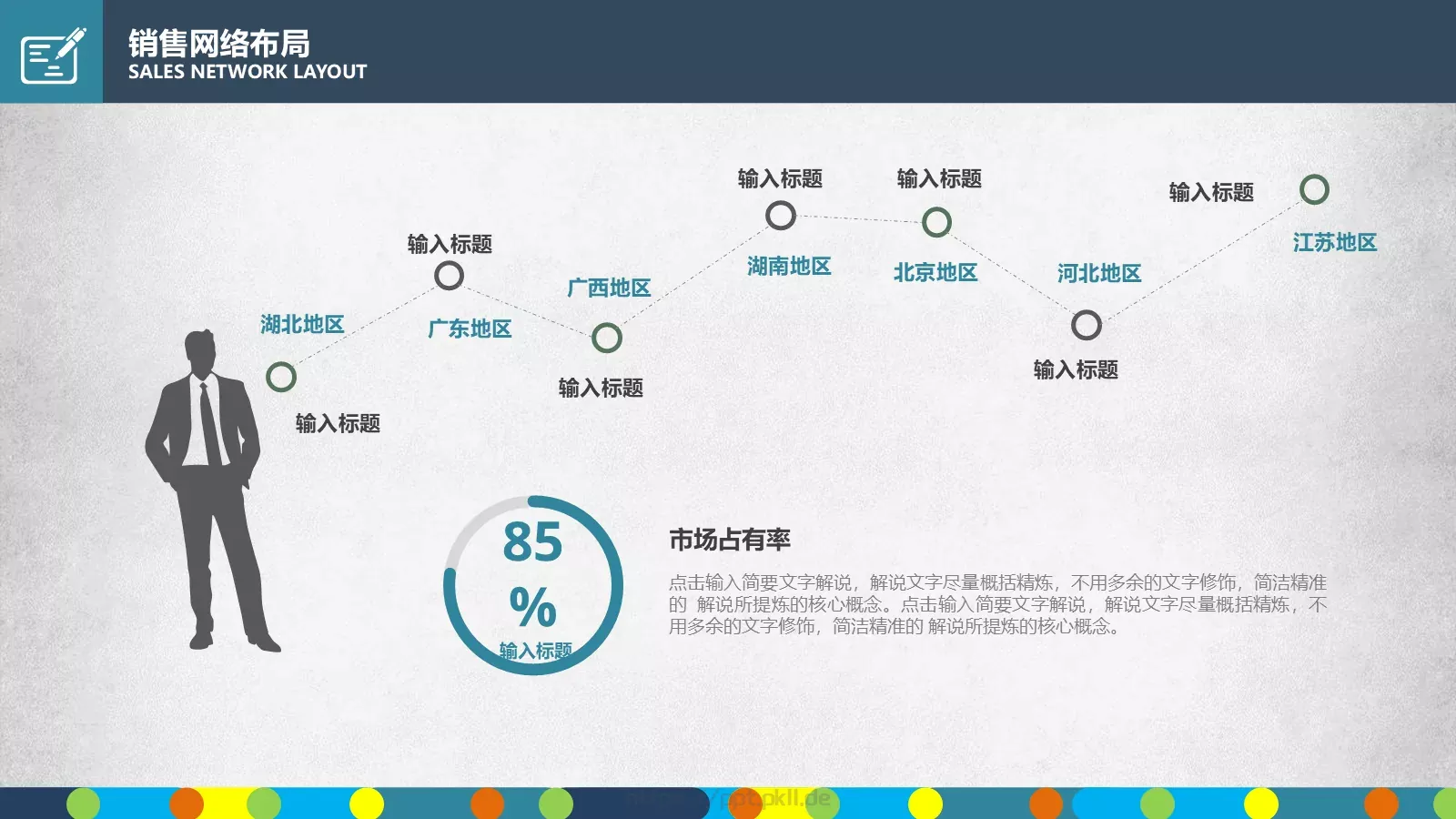Select the 广东地区 region label

click(470, 329)
